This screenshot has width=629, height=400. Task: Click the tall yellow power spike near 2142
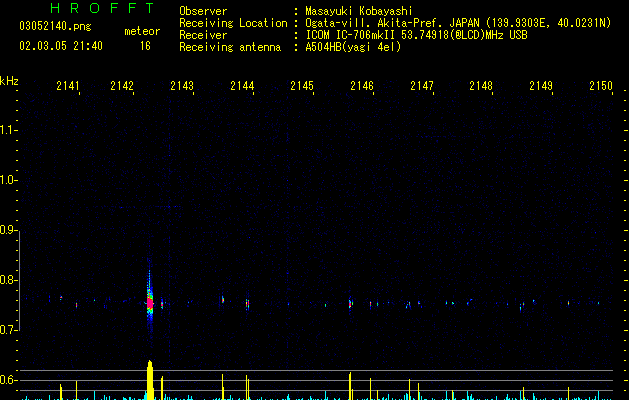pos(150,380)
